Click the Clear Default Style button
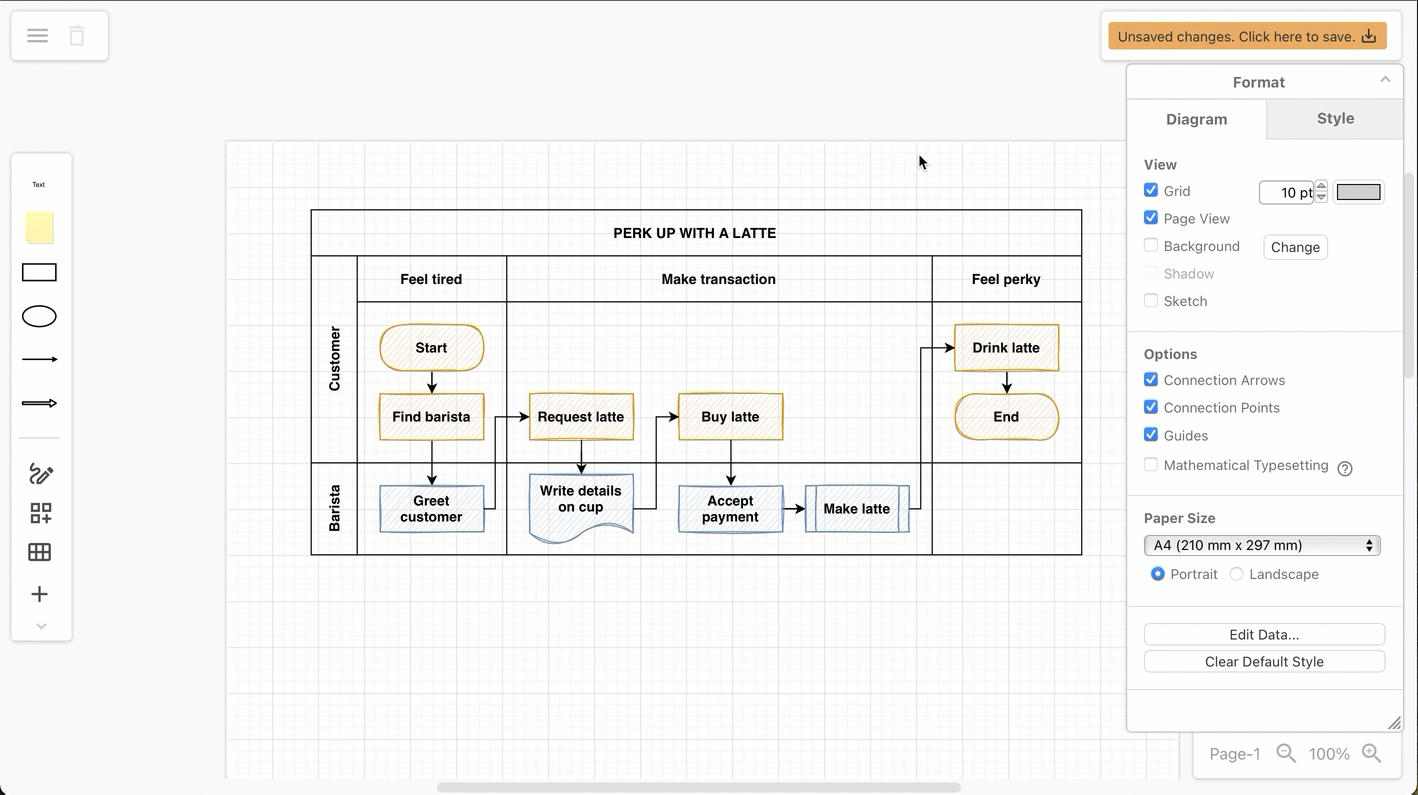This screenshot has width=1418, height=795. click(x=1263, y=661)
